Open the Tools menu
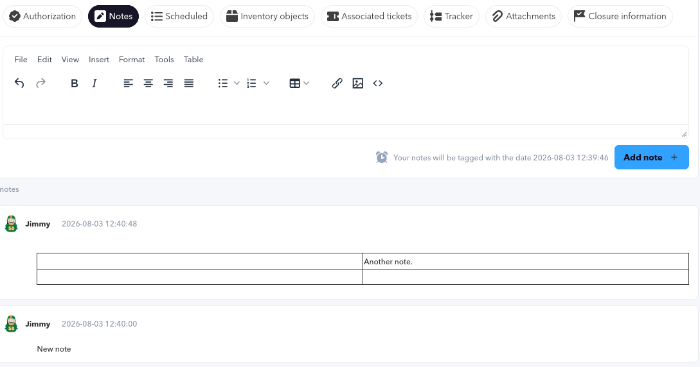The image size is (700, 367). pyautogui.click(x=164, y=59)
